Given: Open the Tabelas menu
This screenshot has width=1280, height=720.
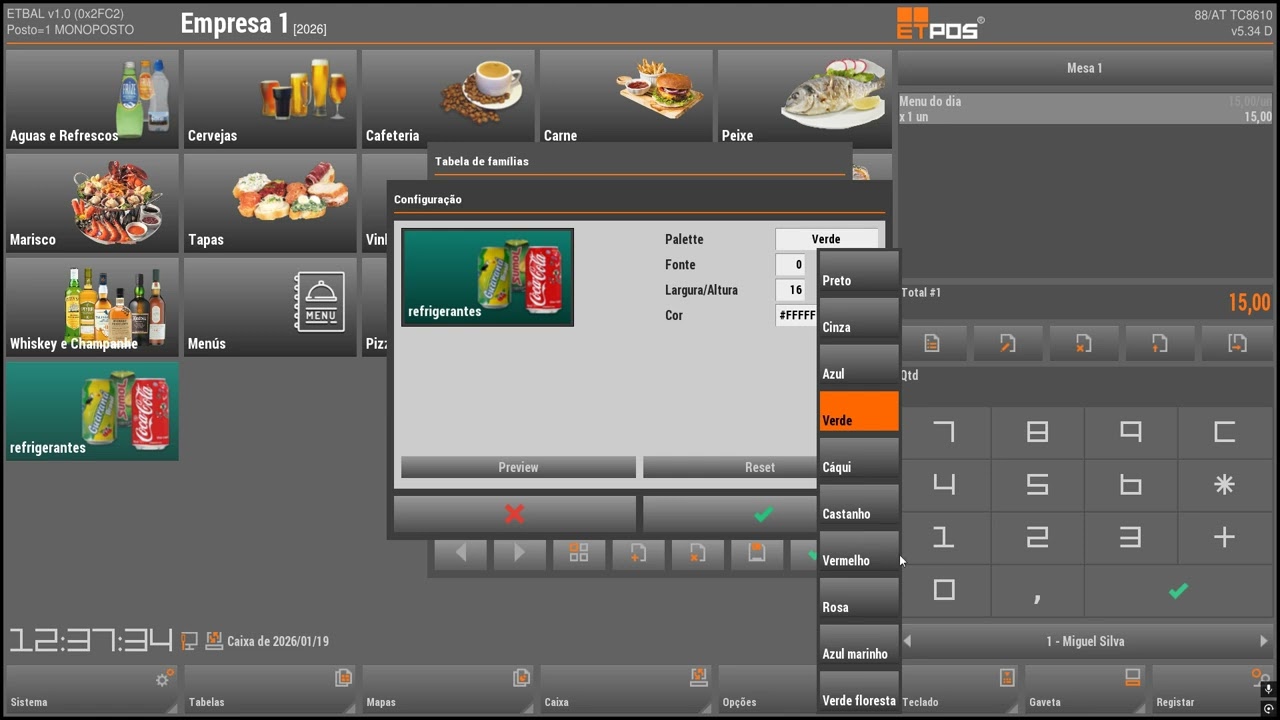Looking at the screenshot, I should tap(270, 690).
